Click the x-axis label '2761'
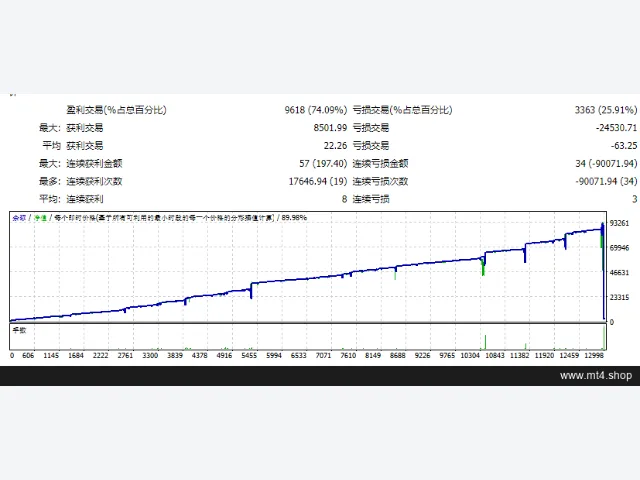640x480 pixels. [x=125, y=356]
